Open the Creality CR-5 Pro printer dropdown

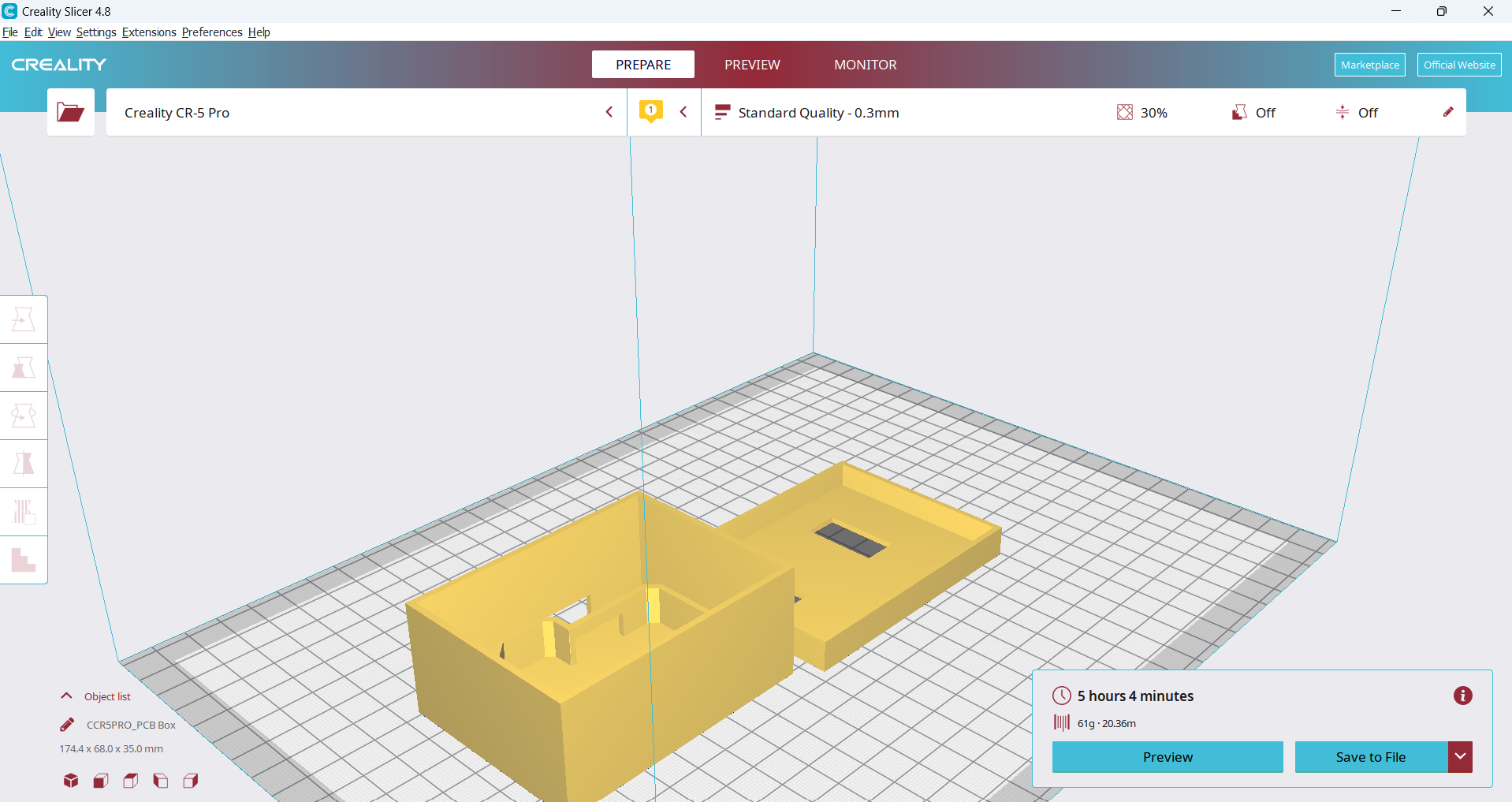click(367, 112)
